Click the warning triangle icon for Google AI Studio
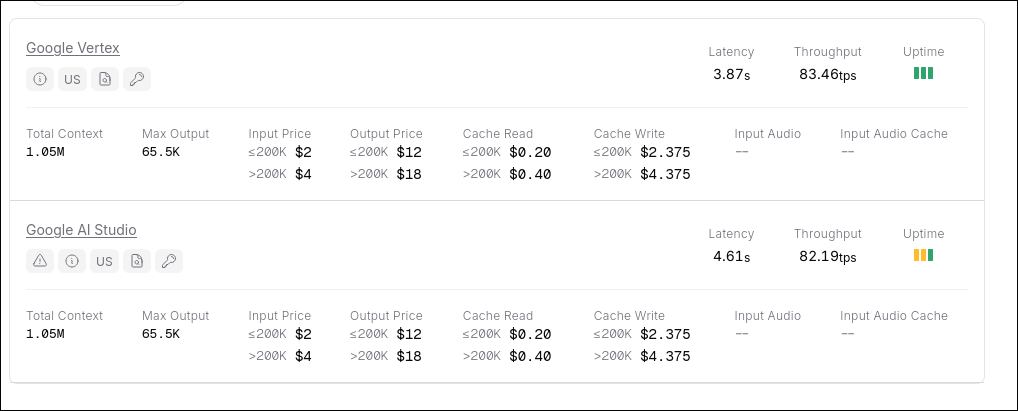The height and width of the screenshot is (411, 1018). tap(40, 262)
